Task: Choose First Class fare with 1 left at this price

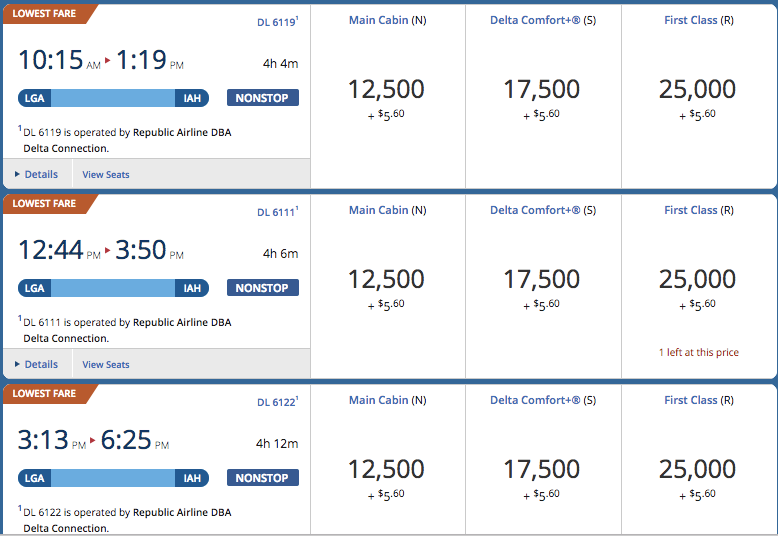Action: 697,288
